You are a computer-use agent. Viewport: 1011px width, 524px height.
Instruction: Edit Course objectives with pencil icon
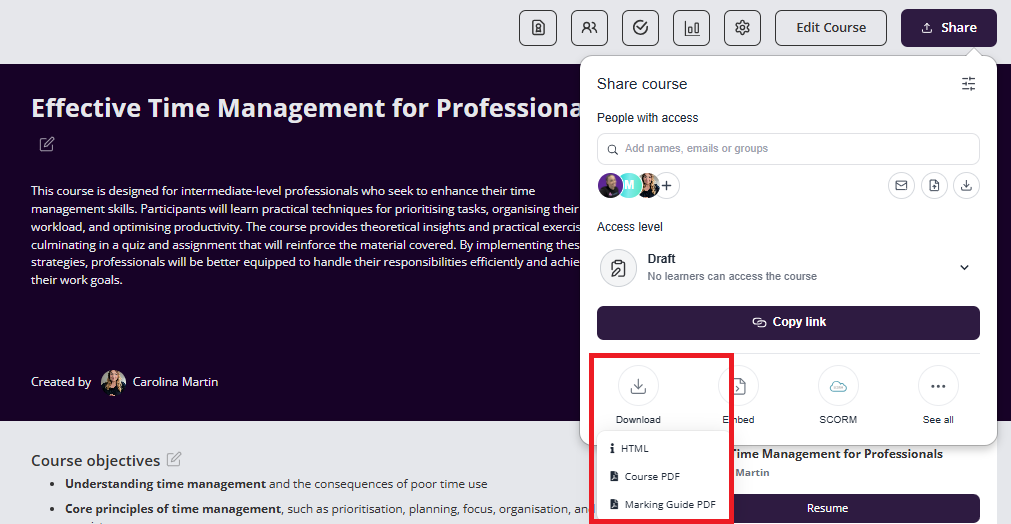pyautogui.click(x=173, y=459)
